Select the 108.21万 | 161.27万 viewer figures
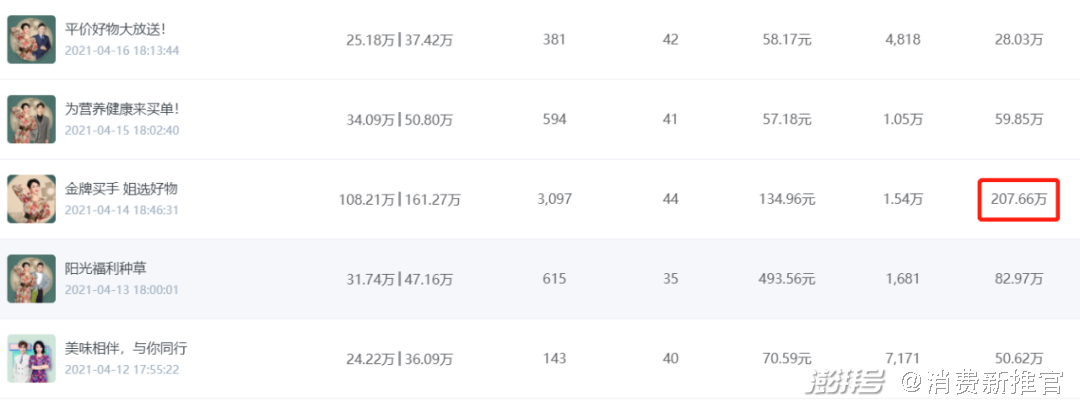The width and height of the screenshot is (1080, 402). (x=399, y=200)
